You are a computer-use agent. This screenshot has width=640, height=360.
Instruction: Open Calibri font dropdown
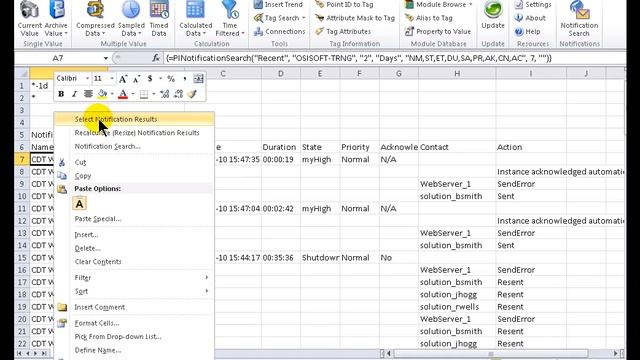(87, 78)
